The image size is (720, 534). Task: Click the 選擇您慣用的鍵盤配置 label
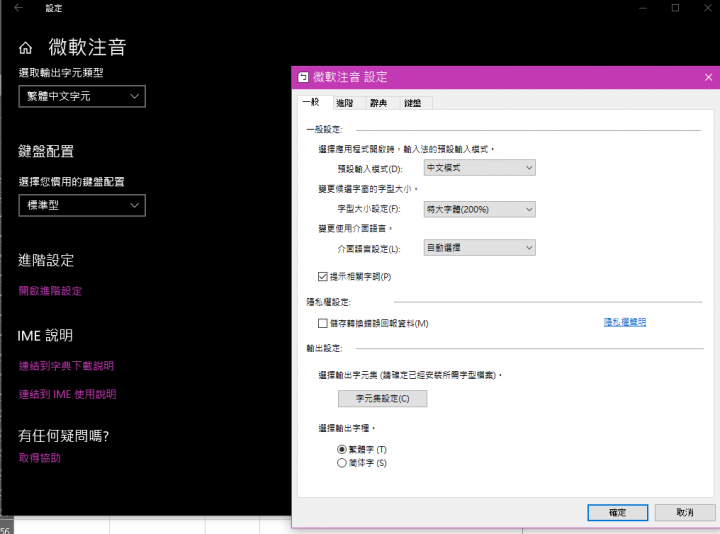72,182
